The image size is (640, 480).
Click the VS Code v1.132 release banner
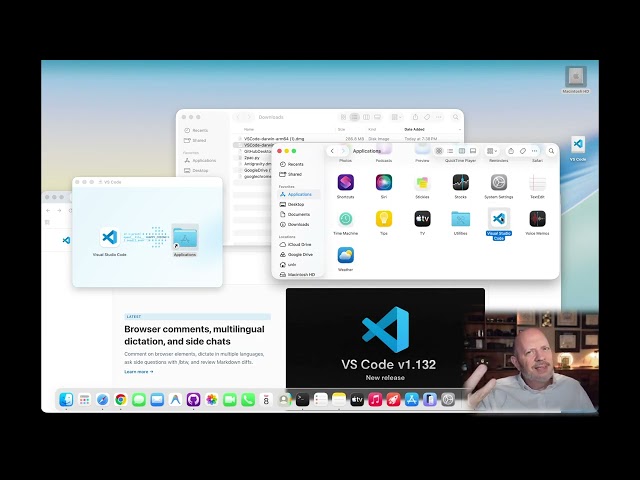[385, 338]
